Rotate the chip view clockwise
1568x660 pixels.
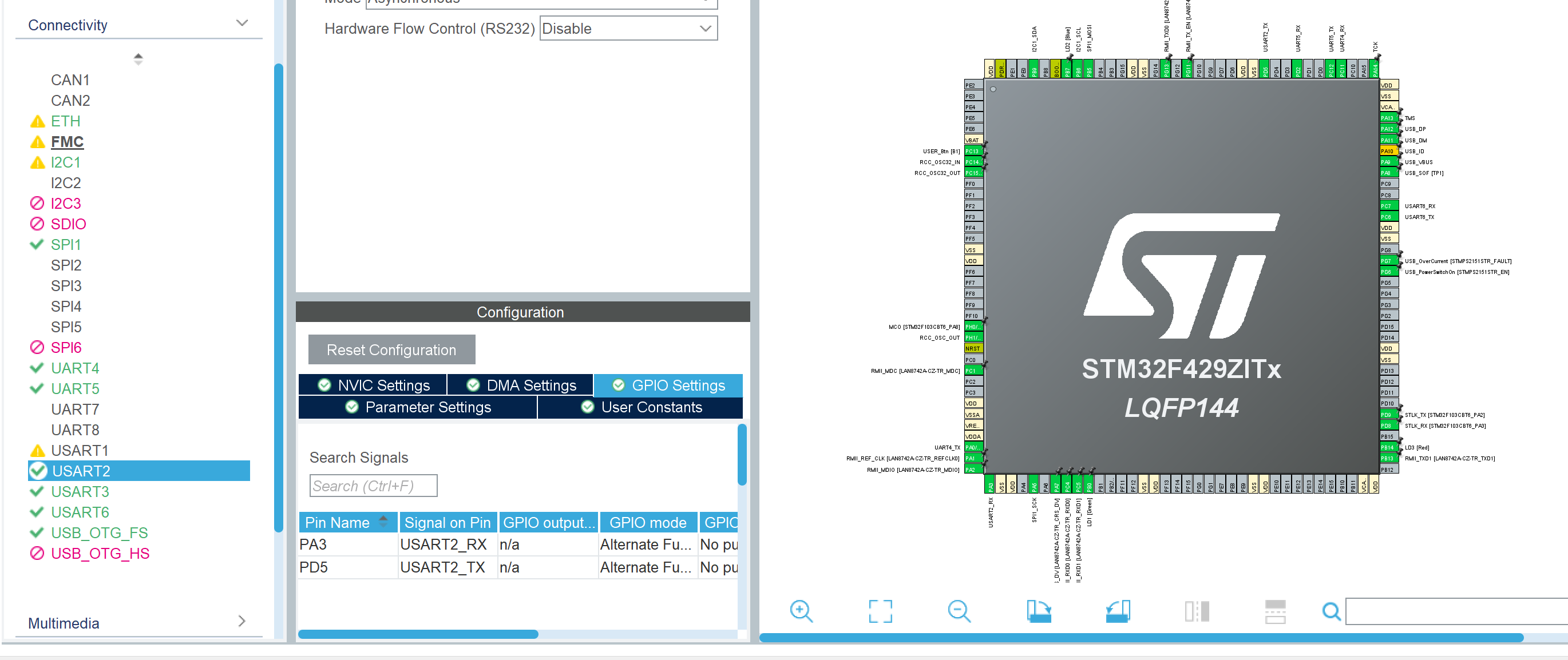click(1039, 611)
